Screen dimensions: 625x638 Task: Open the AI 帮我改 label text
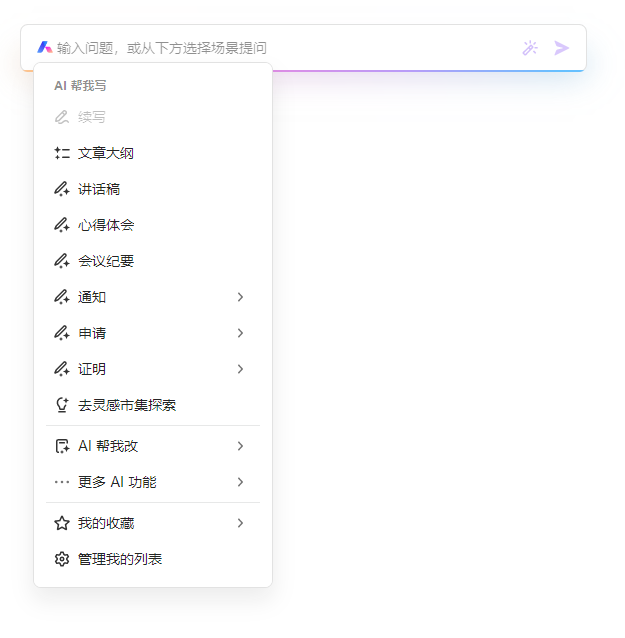pyautogui.click(x=108, y=446)
